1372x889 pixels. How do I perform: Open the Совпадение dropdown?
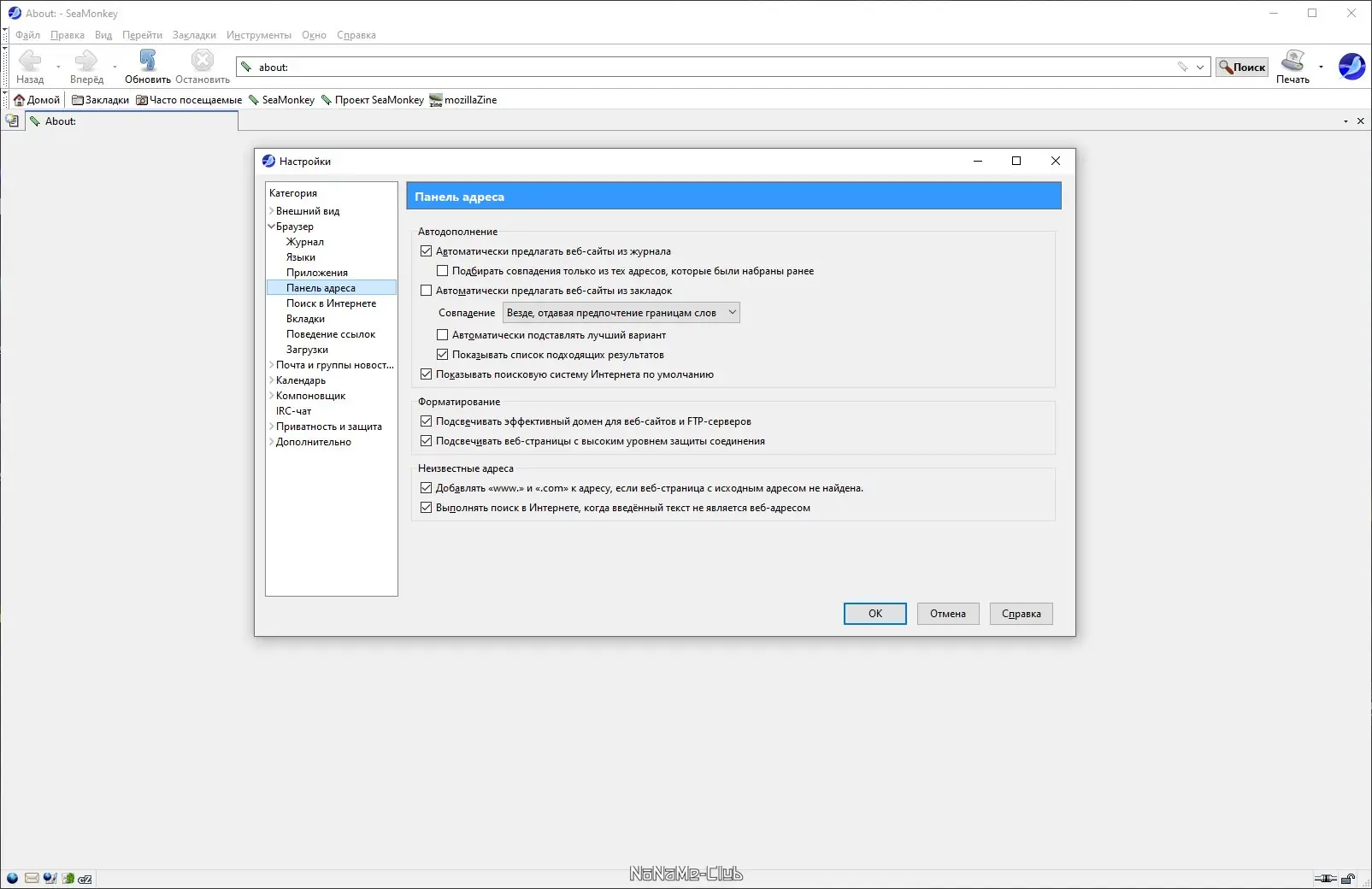tap(621, 313)
